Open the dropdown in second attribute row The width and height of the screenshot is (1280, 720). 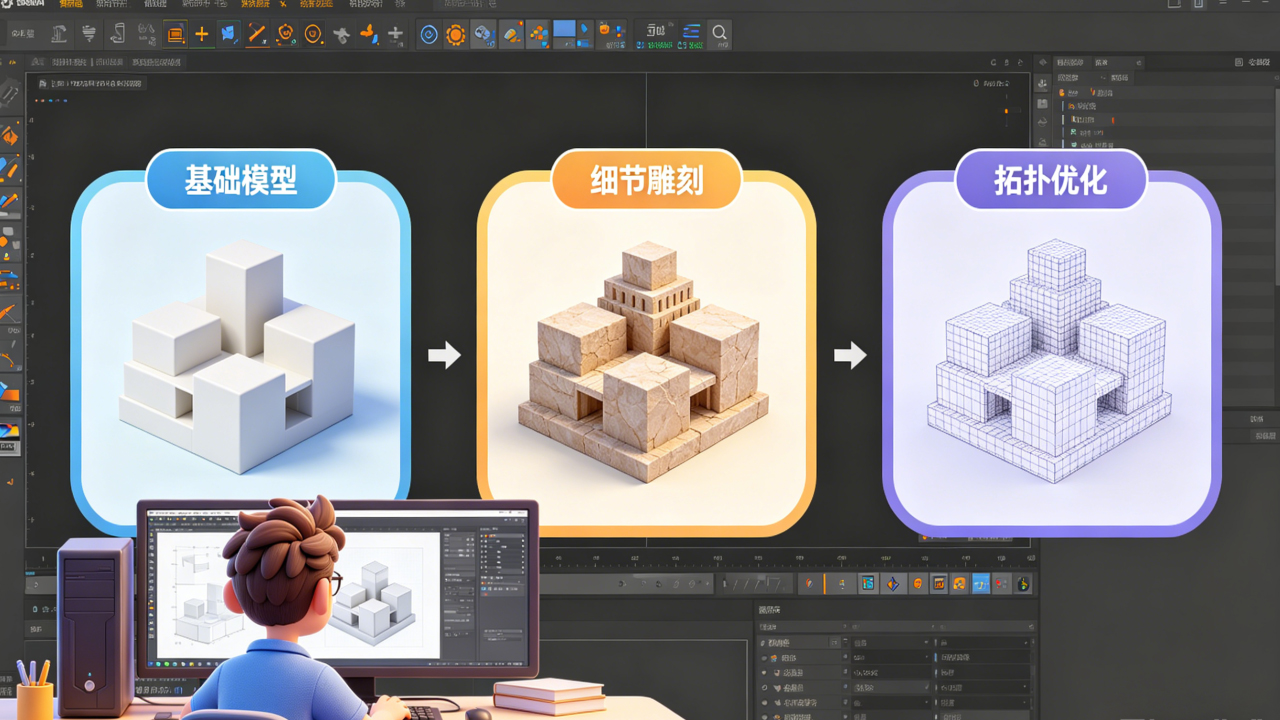click(x=926, y=658)
